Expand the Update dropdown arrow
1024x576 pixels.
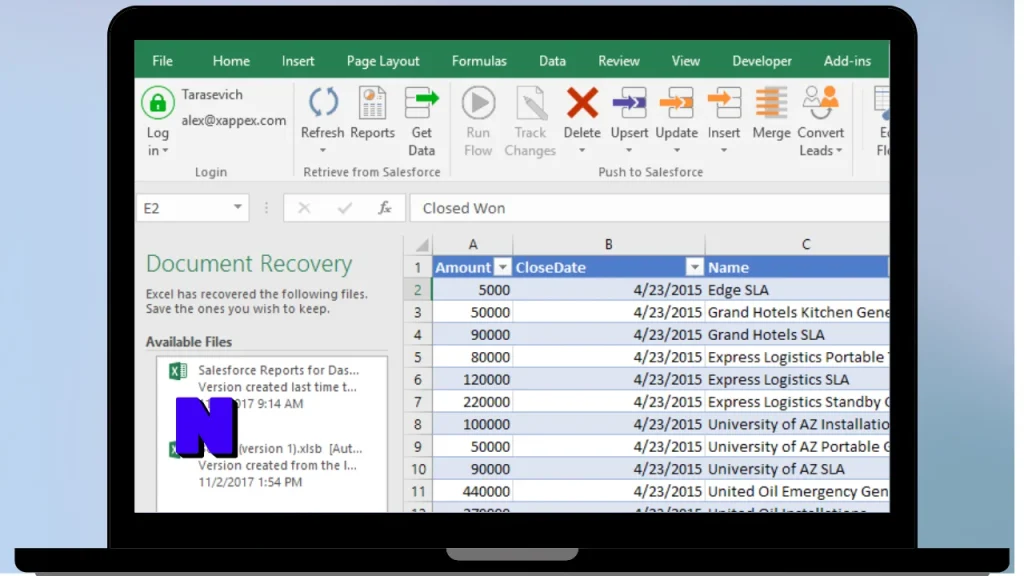(677, 151)
